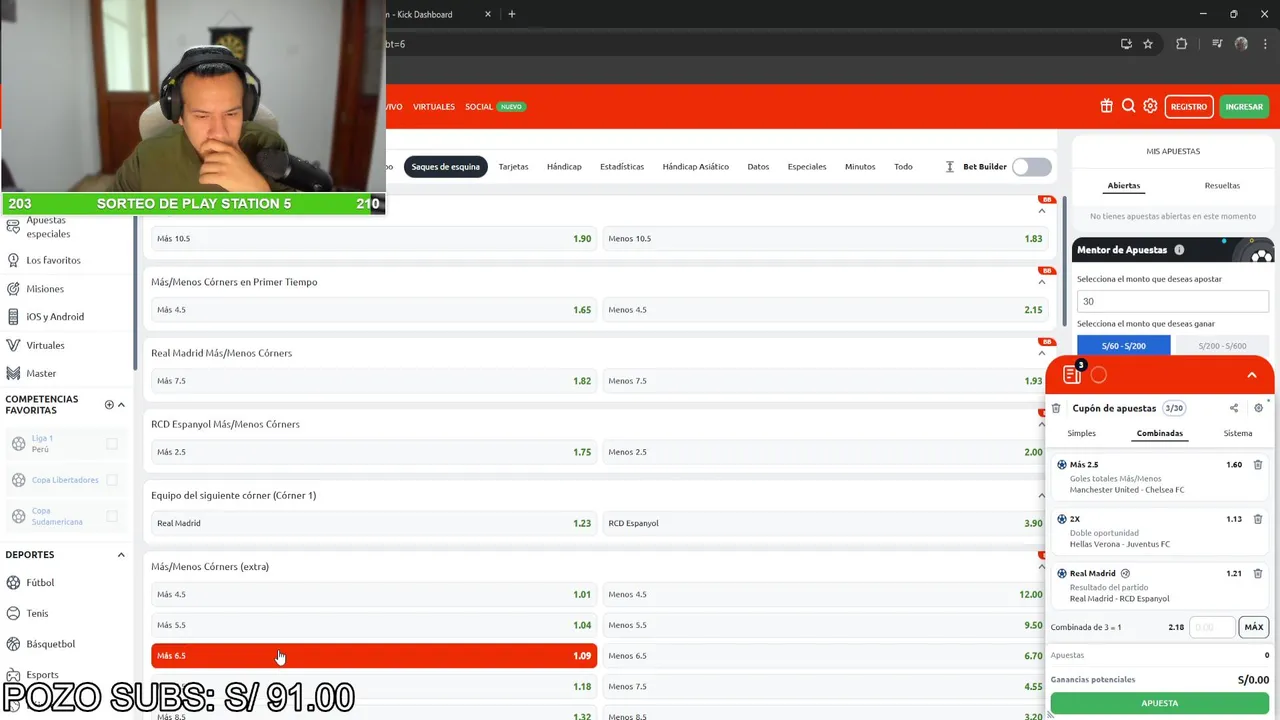Remove the Más 2.5 Manchester United bet
This screenshot has height=720, width=1280.
(x=1258, y=465)
